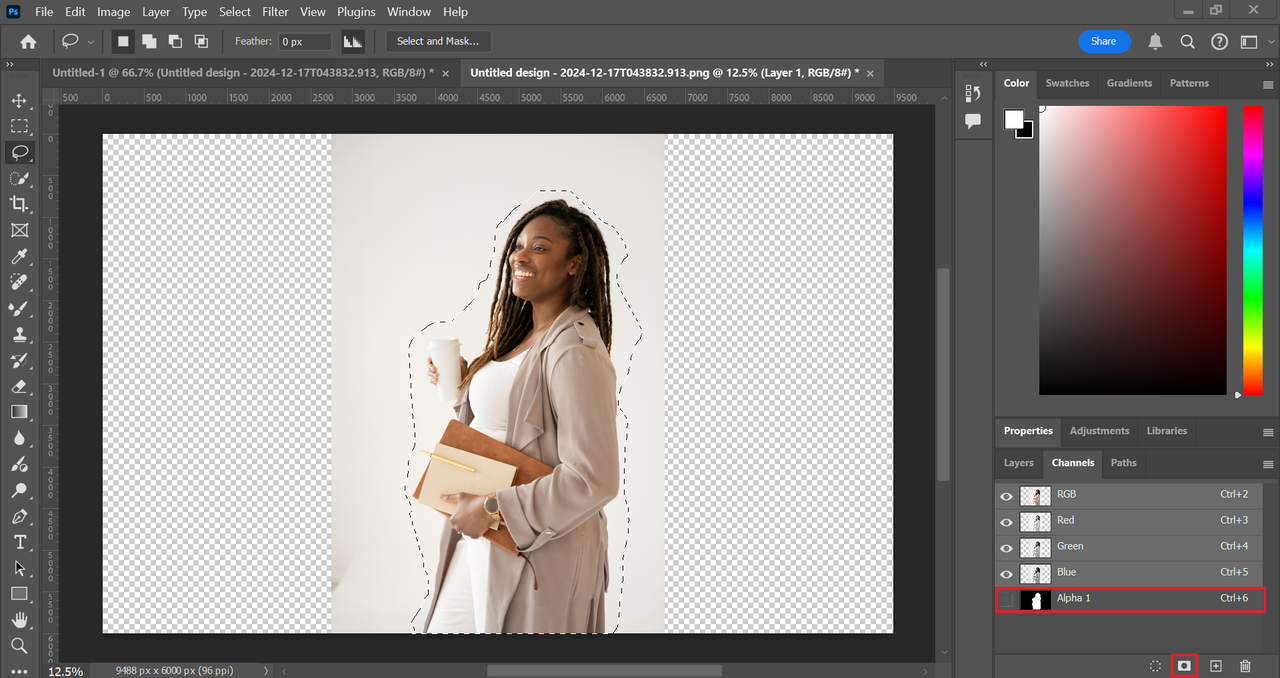Switch to the Paths tab
1280x678 pixels.
(1124, 463)
